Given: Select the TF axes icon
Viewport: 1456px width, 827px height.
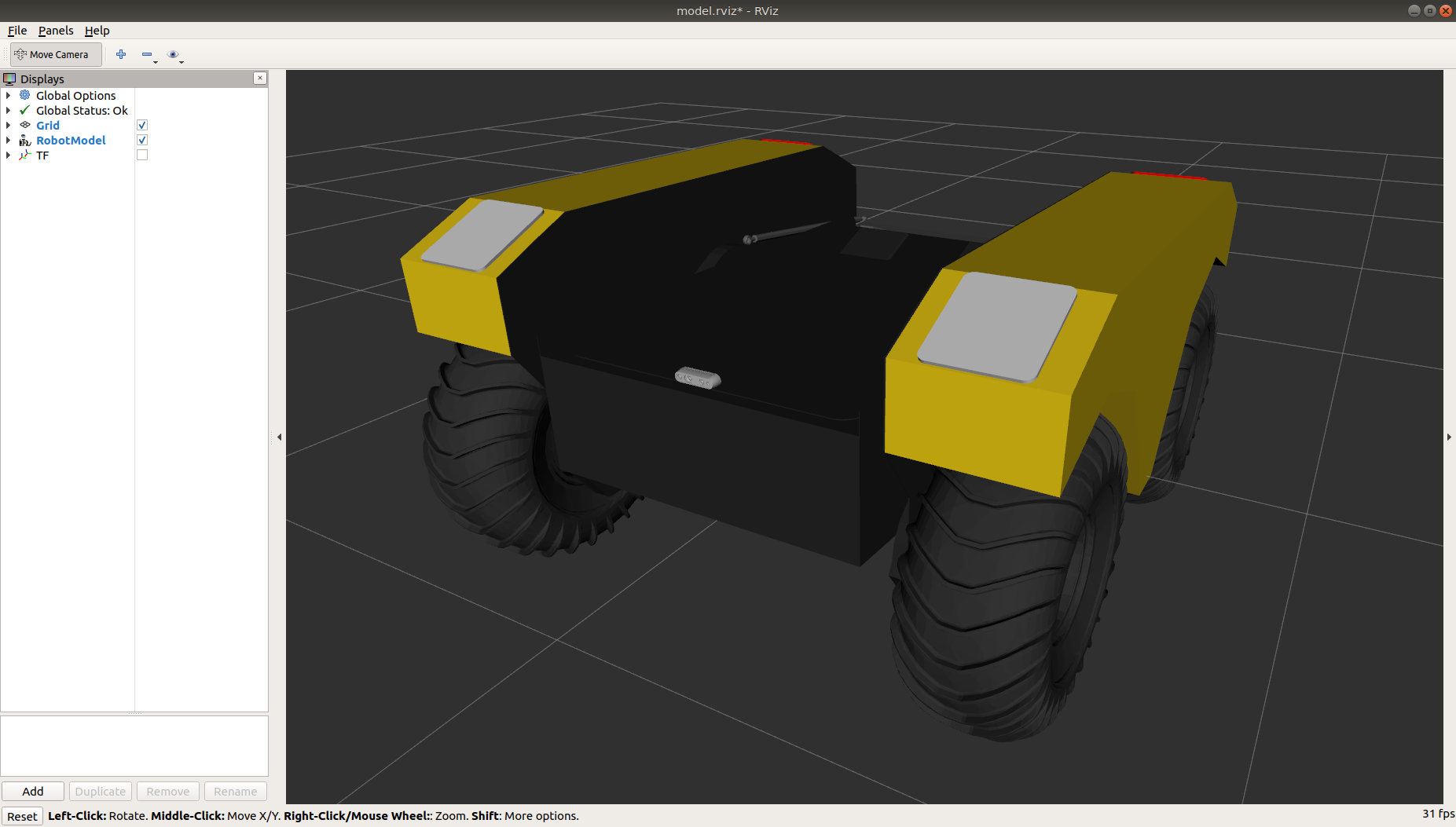Looking at the screenshot, I should (25, 155).
